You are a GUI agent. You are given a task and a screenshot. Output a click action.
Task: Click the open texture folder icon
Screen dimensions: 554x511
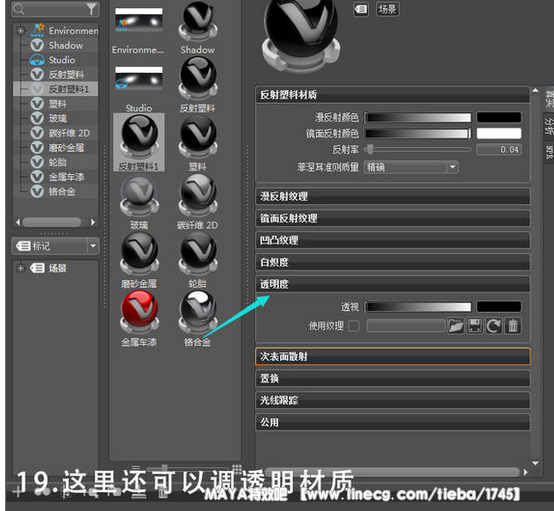[455, 326]
